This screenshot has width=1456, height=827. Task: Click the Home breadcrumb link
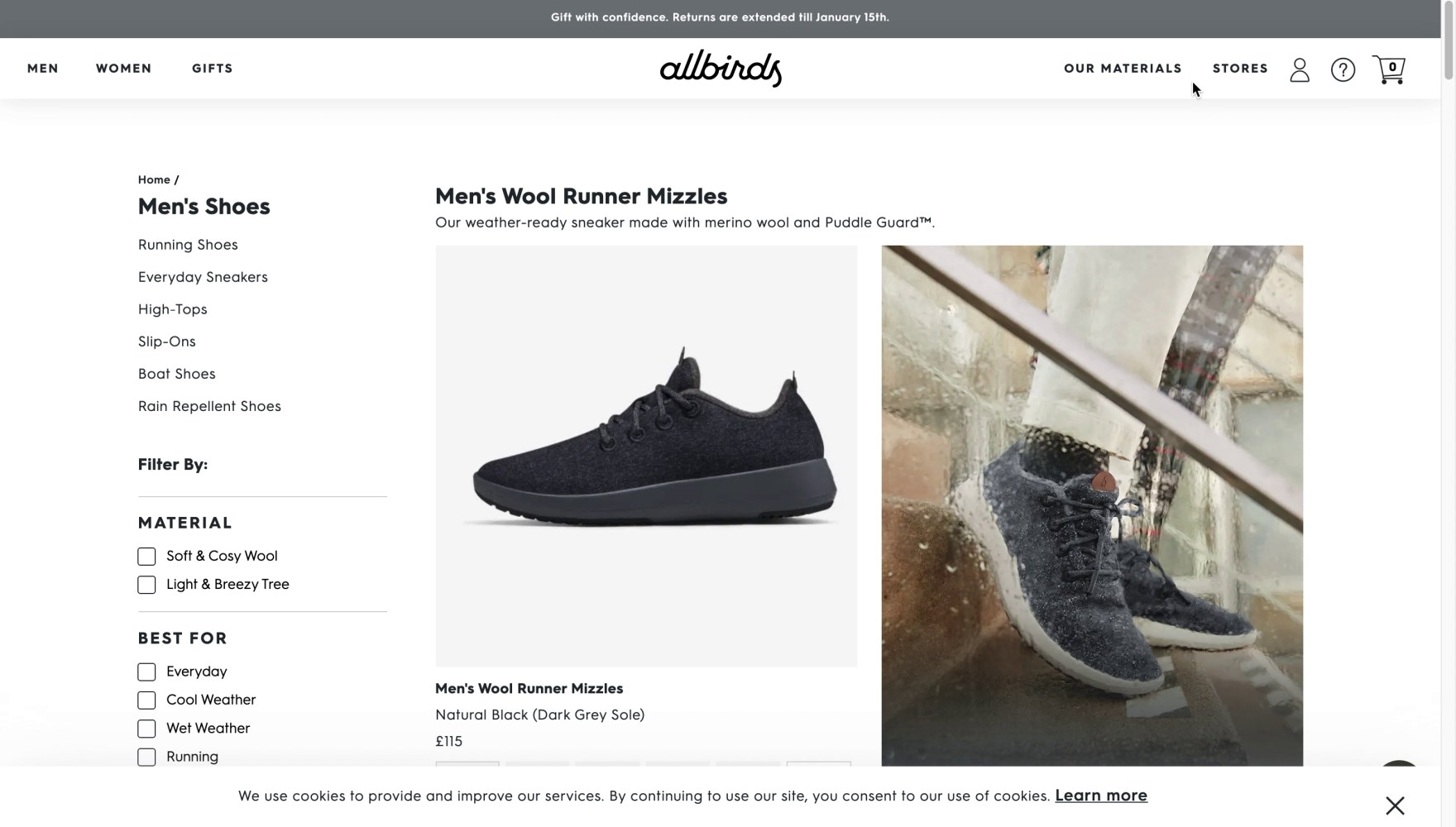(x=154, y=179)
